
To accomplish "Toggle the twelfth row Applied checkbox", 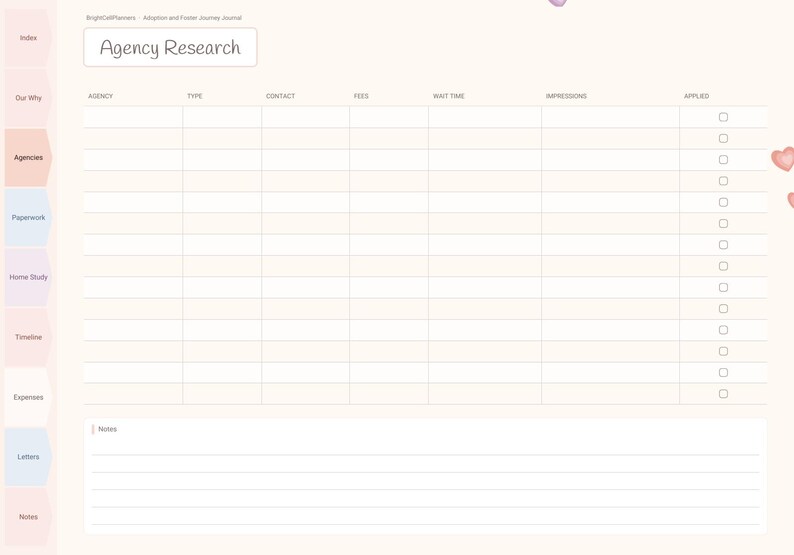I will tap(723, 351).
